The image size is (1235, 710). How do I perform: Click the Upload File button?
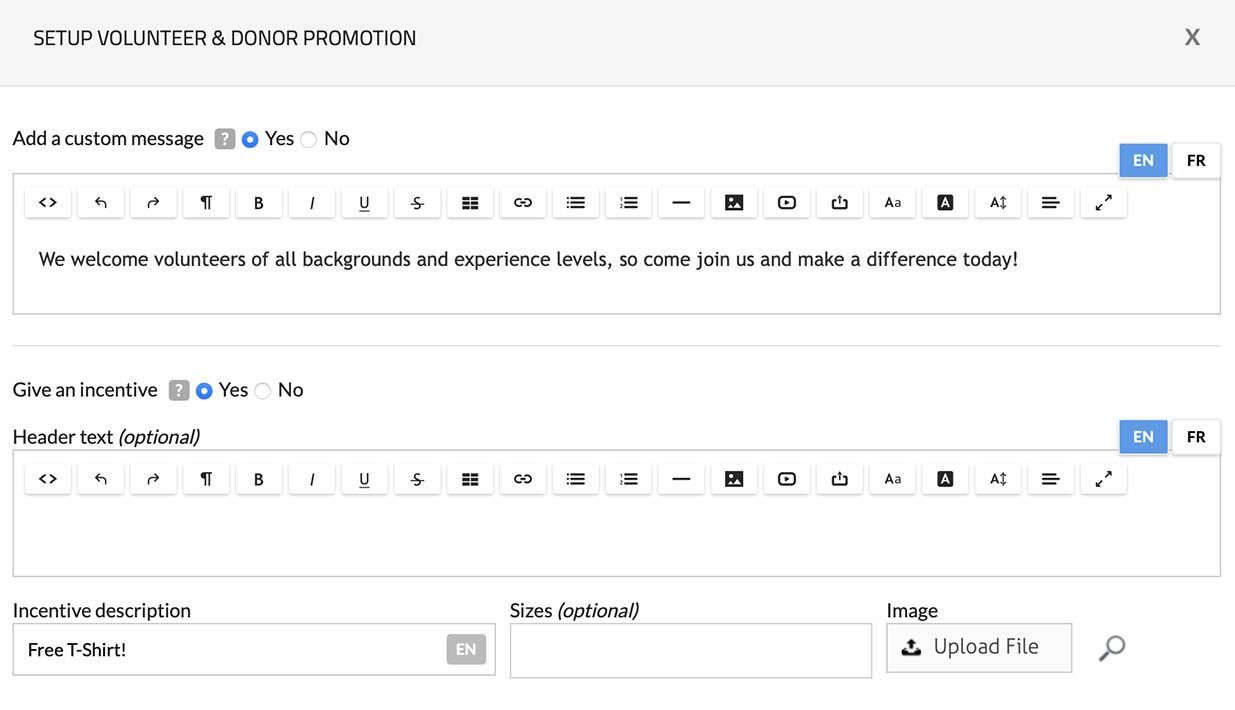coord(979,648)
